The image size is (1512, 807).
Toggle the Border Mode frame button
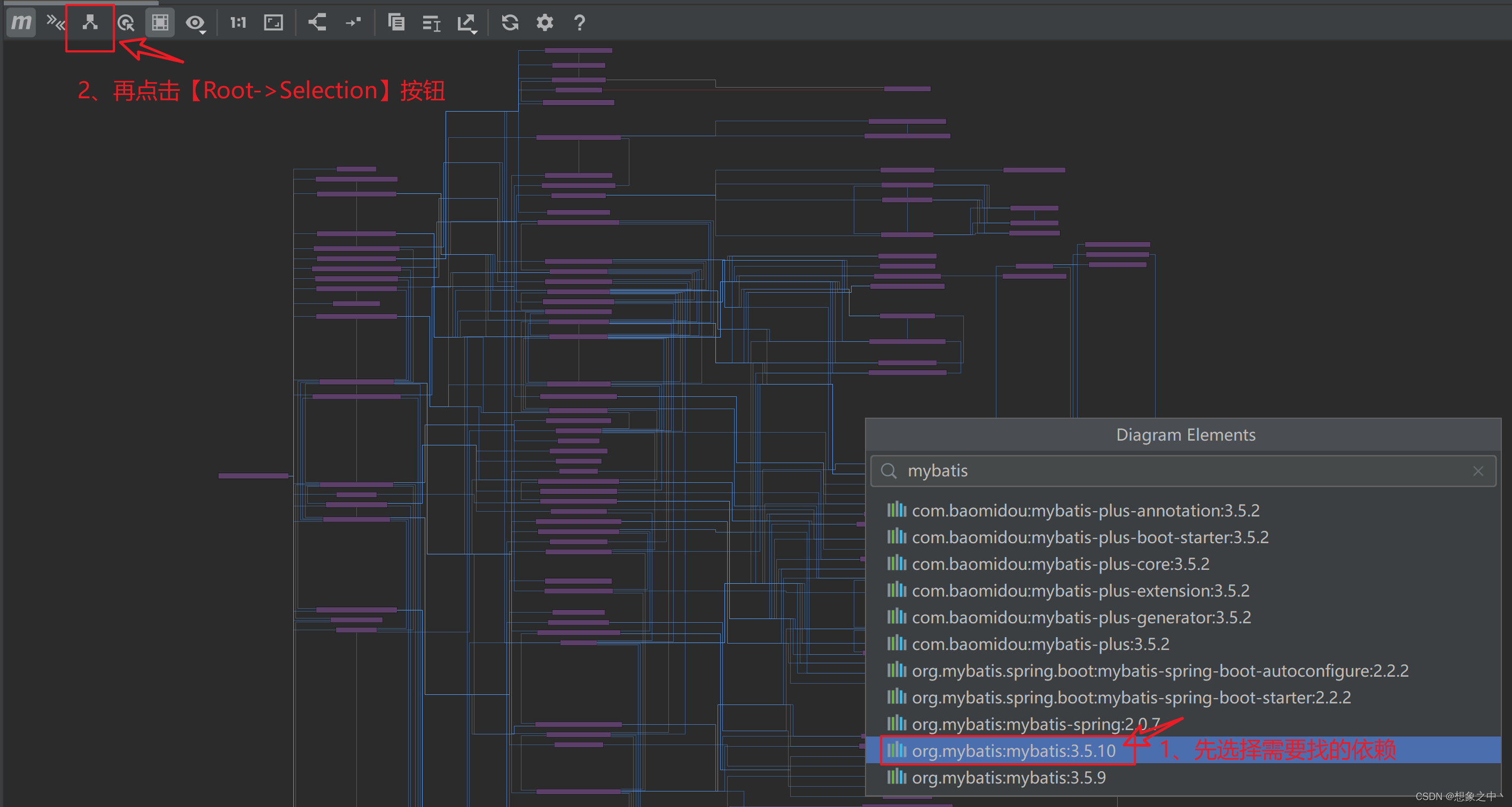coord(160,23)
